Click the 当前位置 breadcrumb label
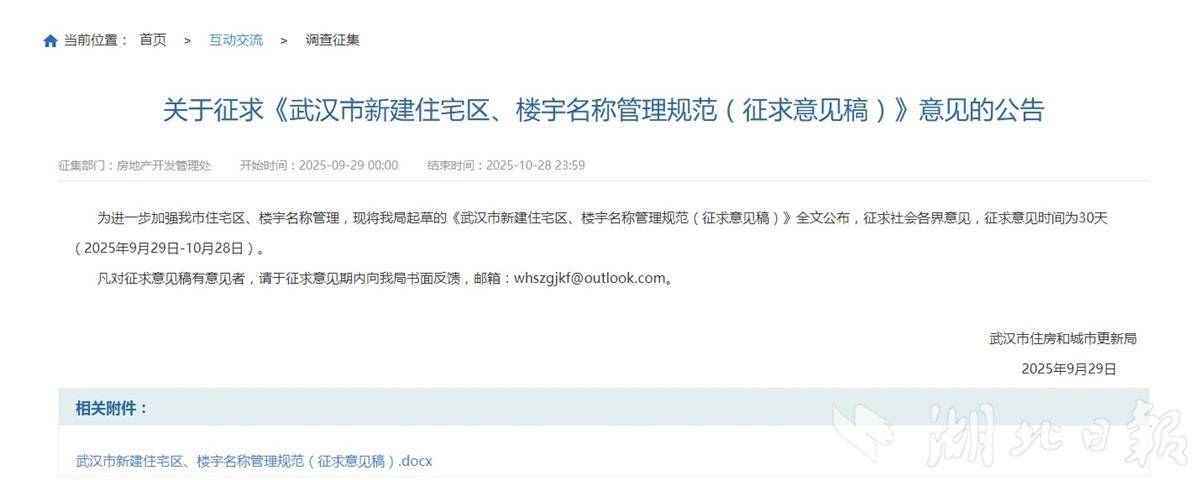 pos(96,40)
